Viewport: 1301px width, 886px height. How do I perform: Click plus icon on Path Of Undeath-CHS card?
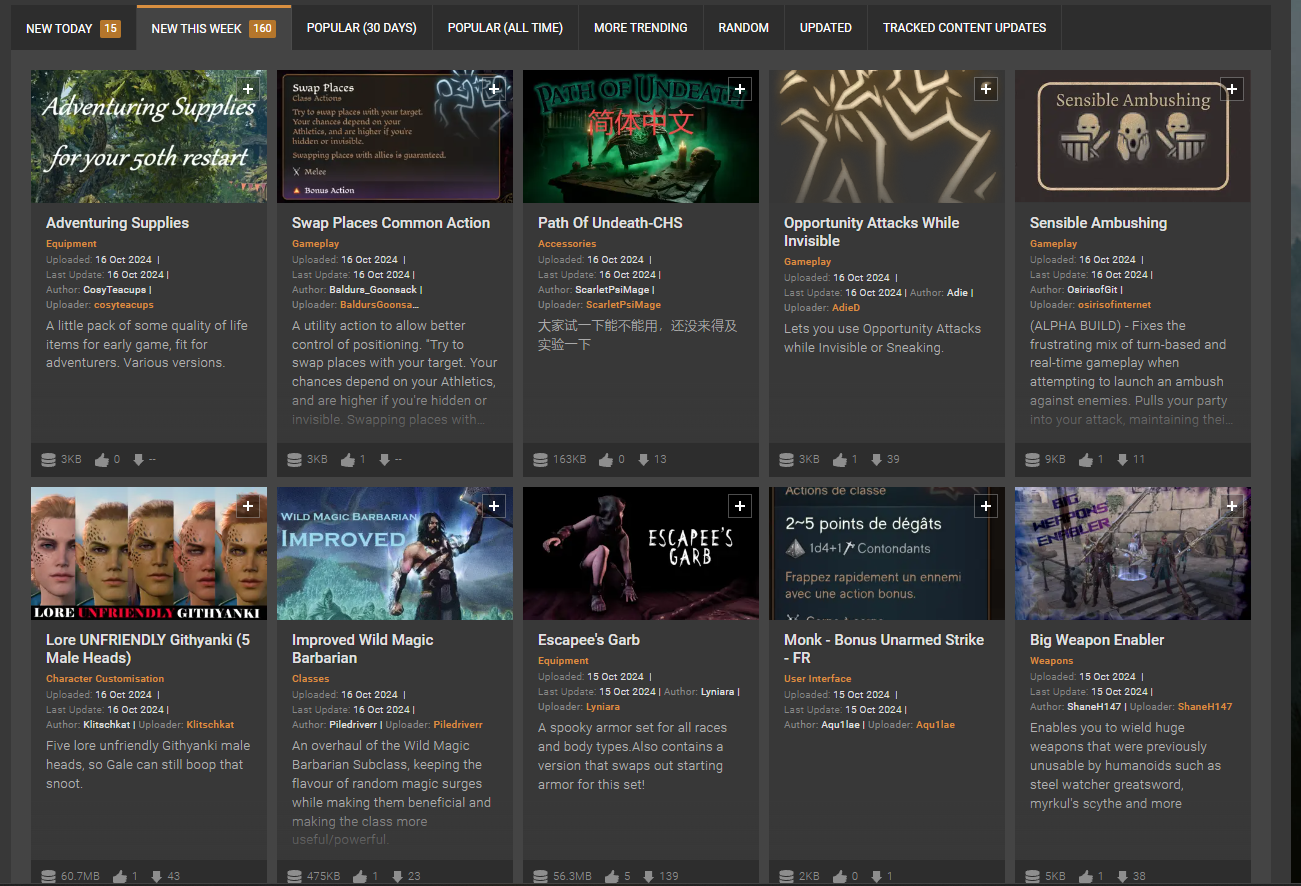tap(740, 89)
